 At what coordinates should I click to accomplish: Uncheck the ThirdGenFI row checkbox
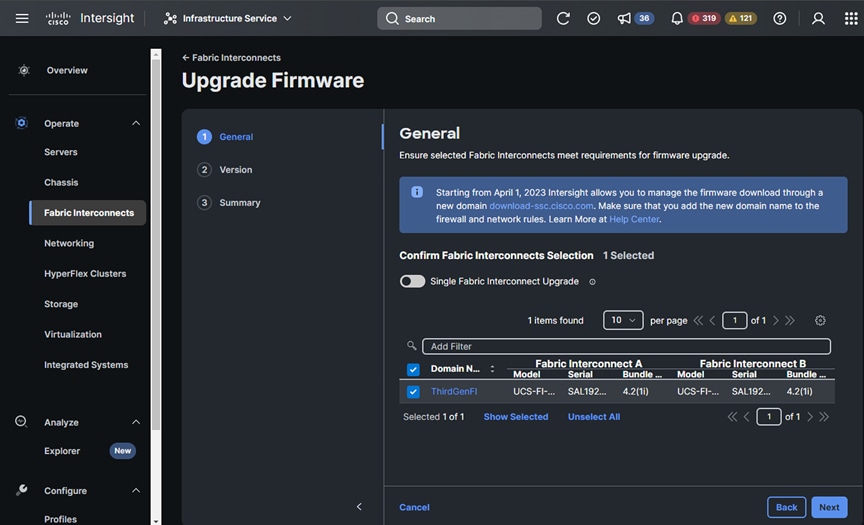[413, 392]
